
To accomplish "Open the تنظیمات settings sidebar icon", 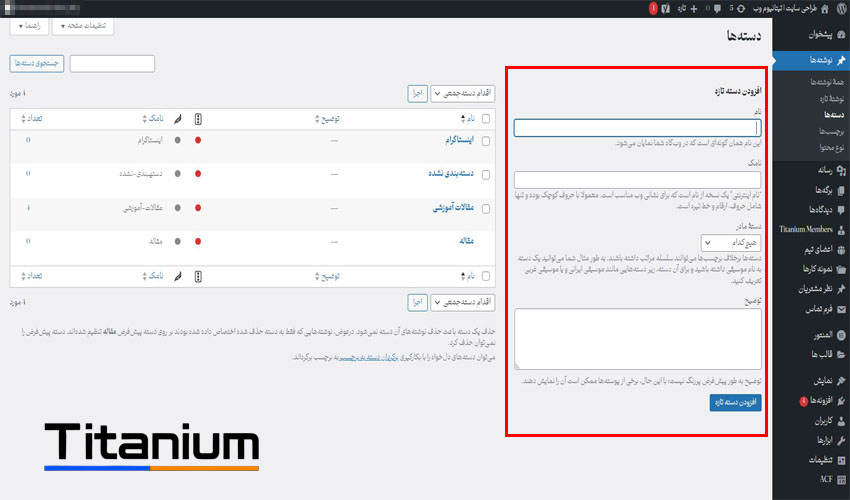I will click(841, 460).
